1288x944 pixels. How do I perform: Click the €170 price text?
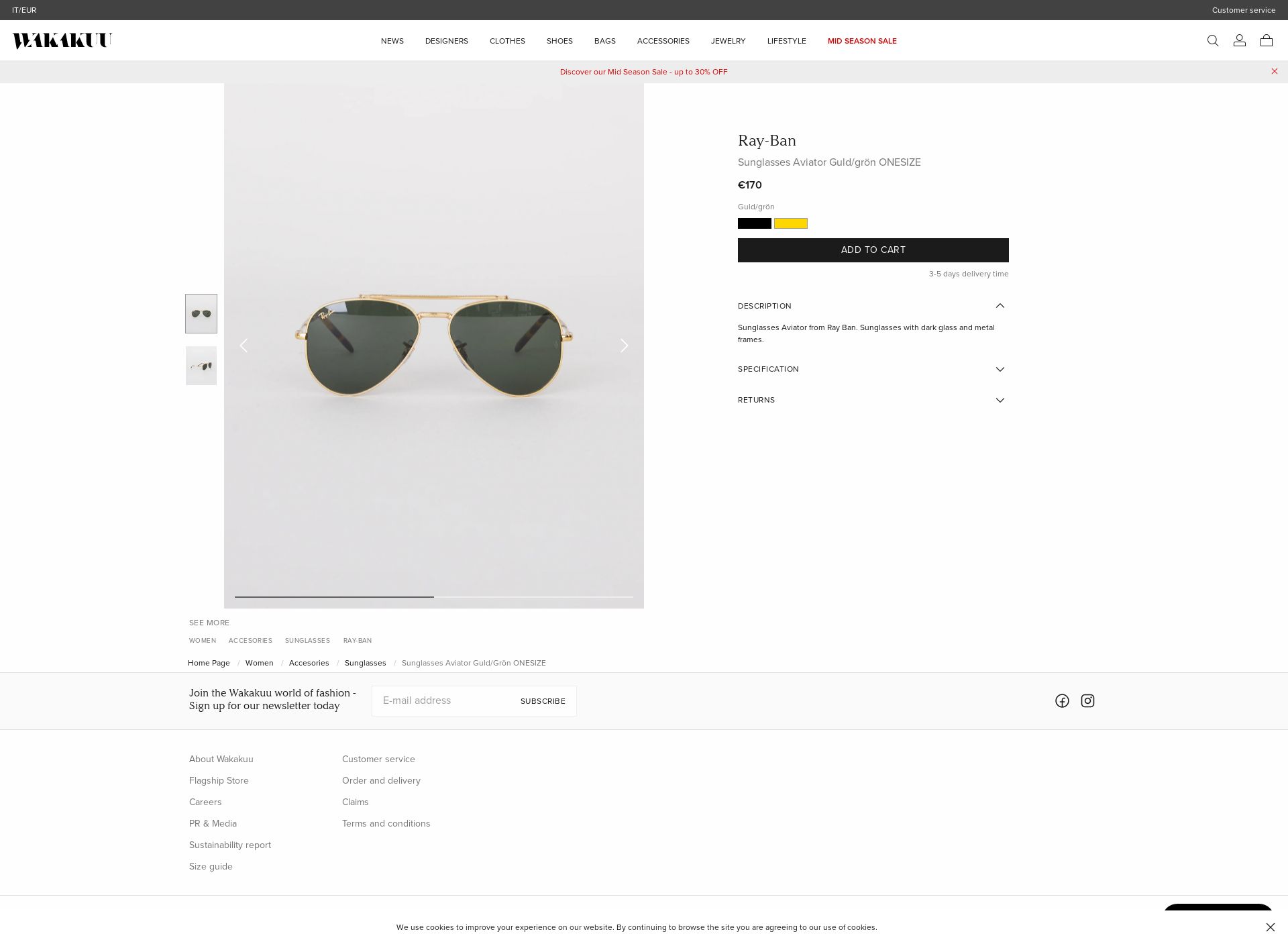point(750,185)
